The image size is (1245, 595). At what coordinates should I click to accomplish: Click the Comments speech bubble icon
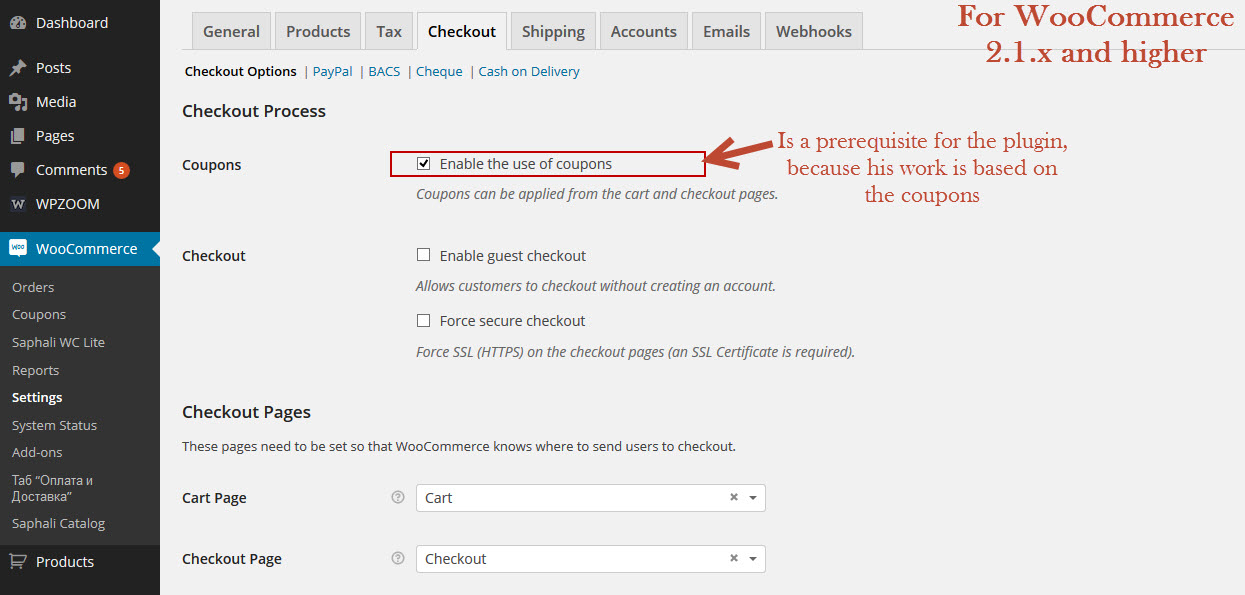pos(18,170)
